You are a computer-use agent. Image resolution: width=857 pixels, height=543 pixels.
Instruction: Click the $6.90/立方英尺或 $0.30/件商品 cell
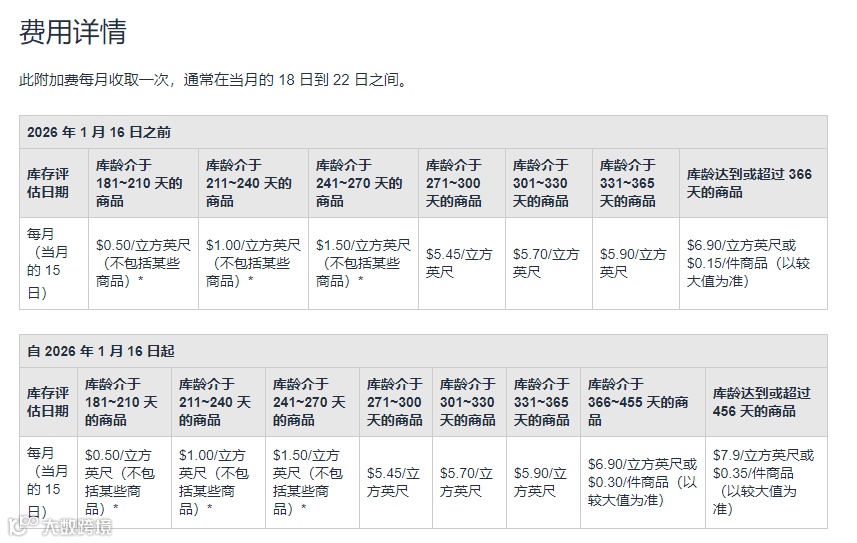tap(643, 482)
